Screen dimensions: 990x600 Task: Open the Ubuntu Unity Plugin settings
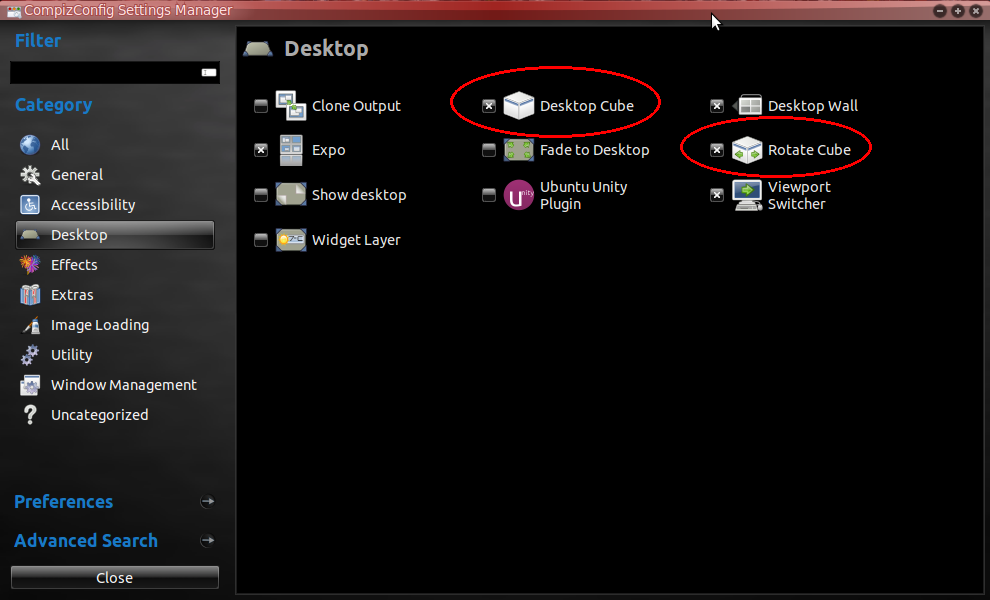(x=519, y=194)
